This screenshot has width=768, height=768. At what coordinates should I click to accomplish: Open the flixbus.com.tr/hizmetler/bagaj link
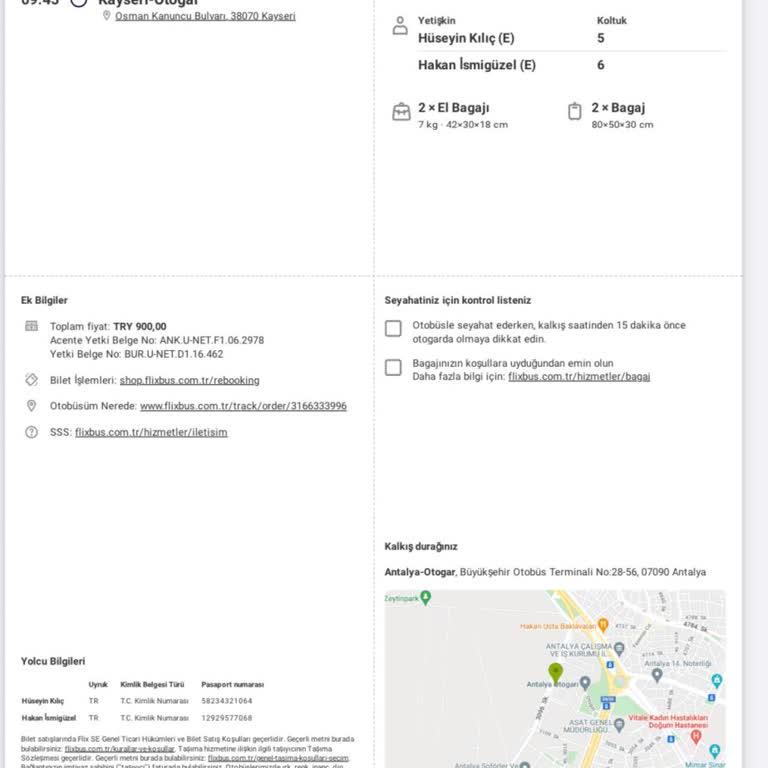click(x=579, y=376)
